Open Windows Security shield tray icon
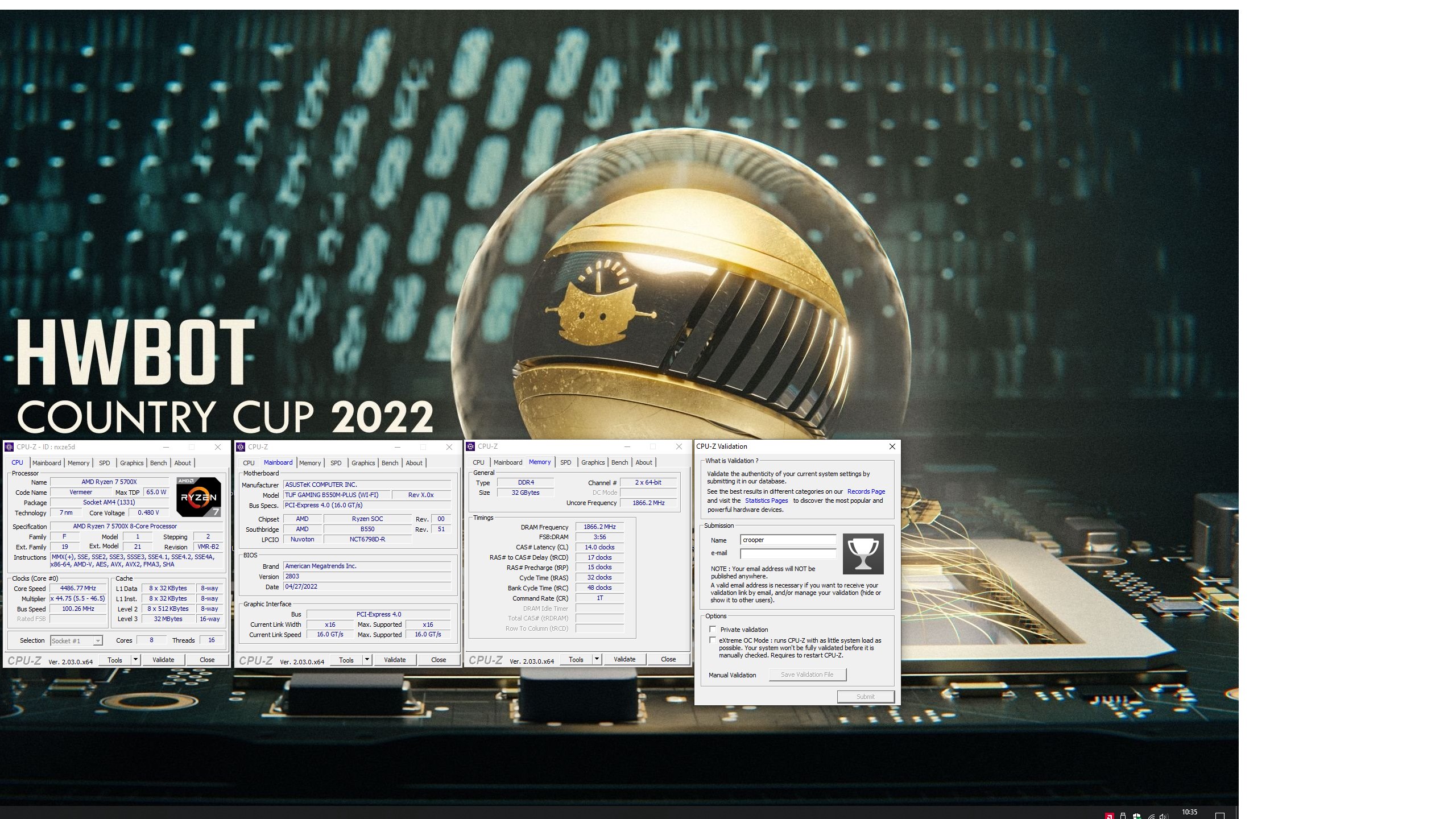1456x819 pixels. 1136,816
